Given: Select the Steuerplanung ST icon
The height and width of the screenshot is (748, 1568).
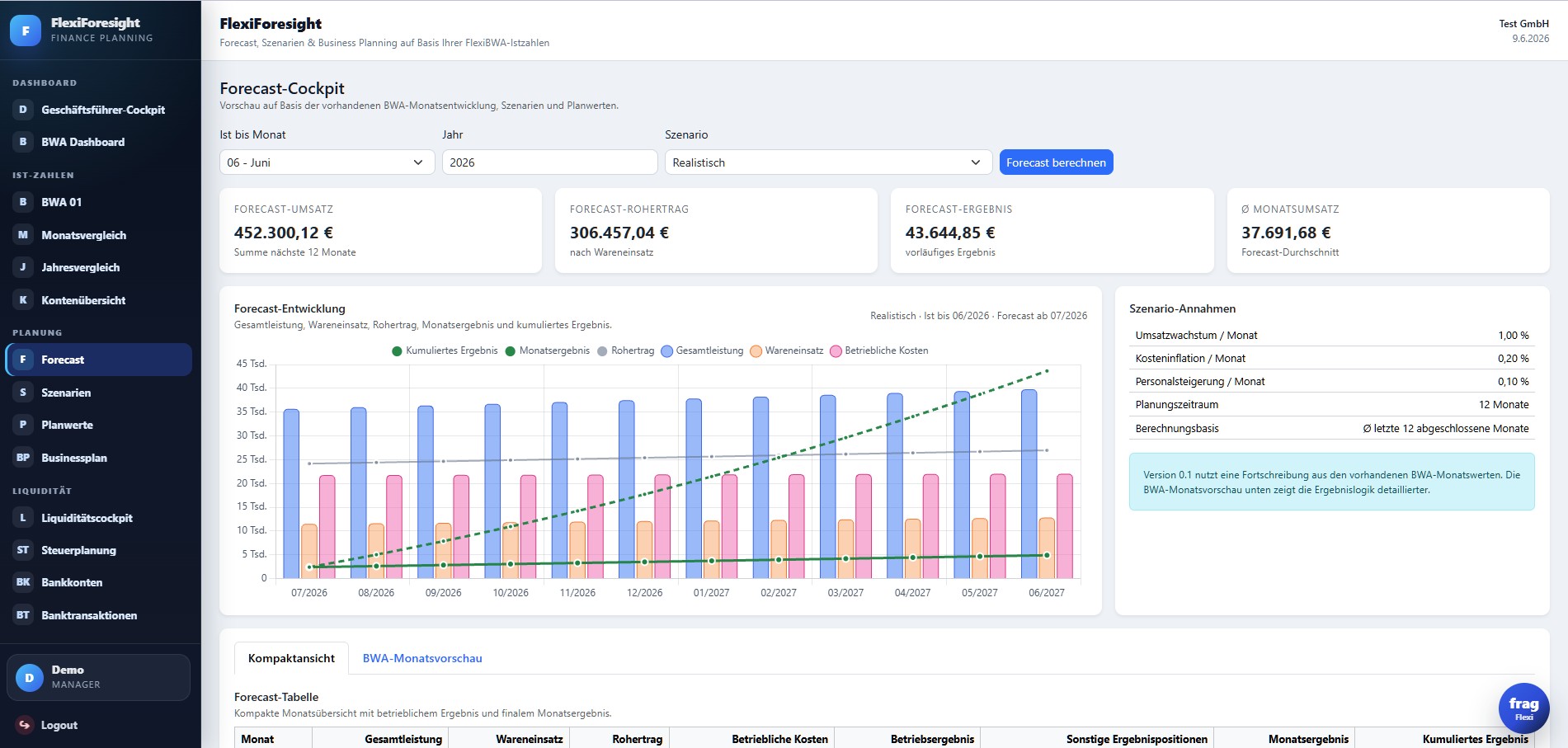Looking at the screenshot, I should click(23, 550).
